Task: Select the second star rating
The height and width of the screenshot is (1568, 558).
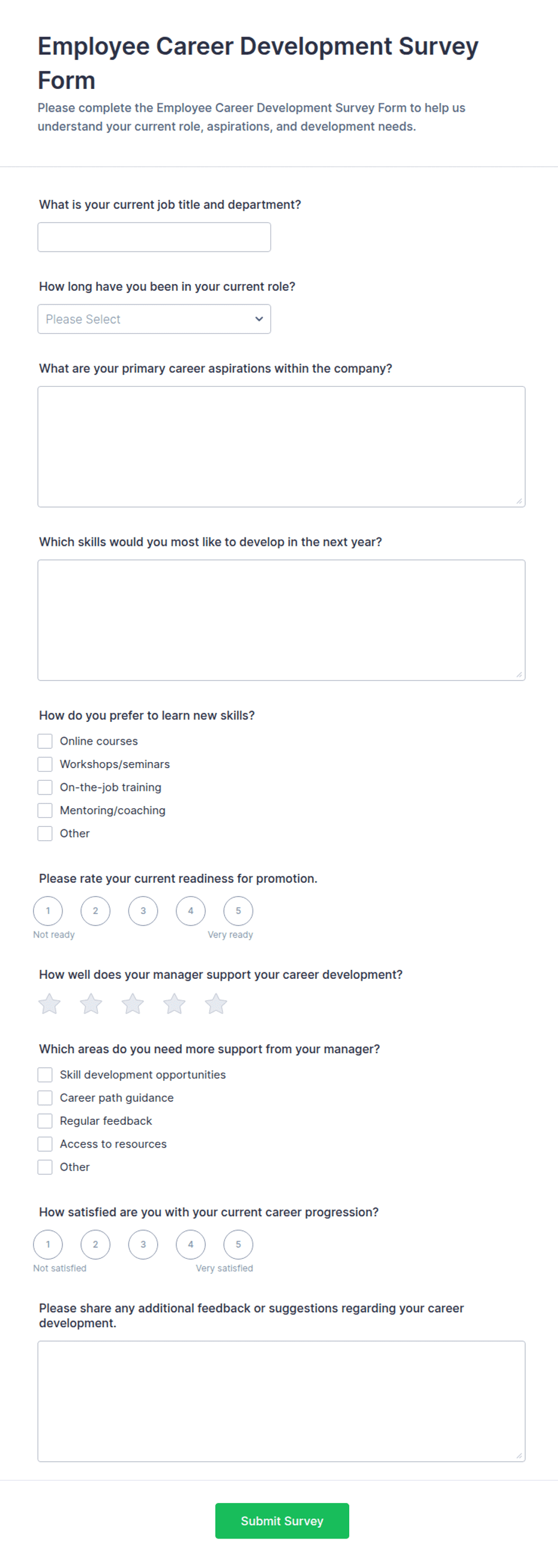Action: pos(91,1003)
